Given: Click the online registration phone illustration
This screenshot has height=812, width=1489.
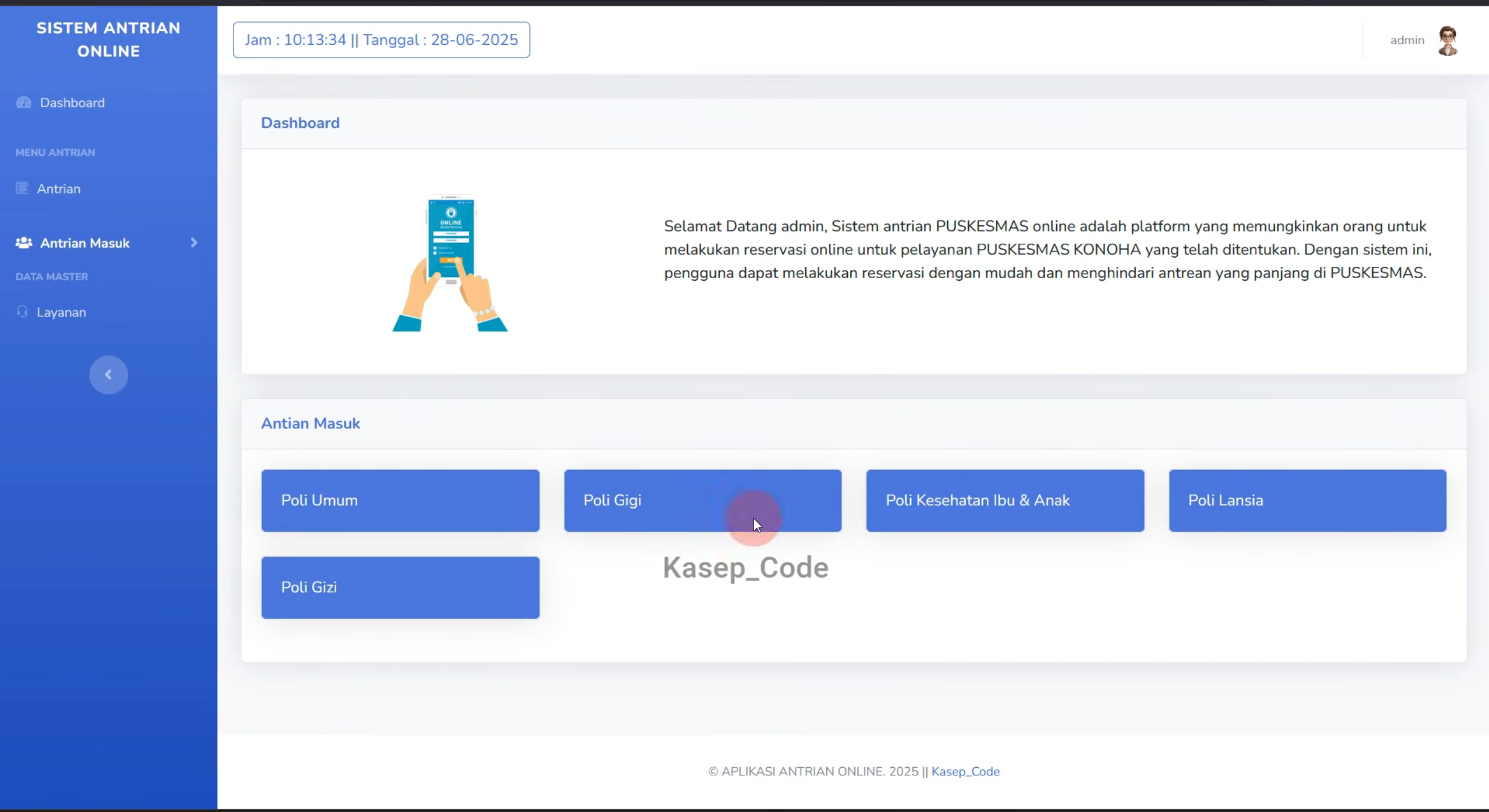Looking at the screenshot, I should [x=450, y=263].
